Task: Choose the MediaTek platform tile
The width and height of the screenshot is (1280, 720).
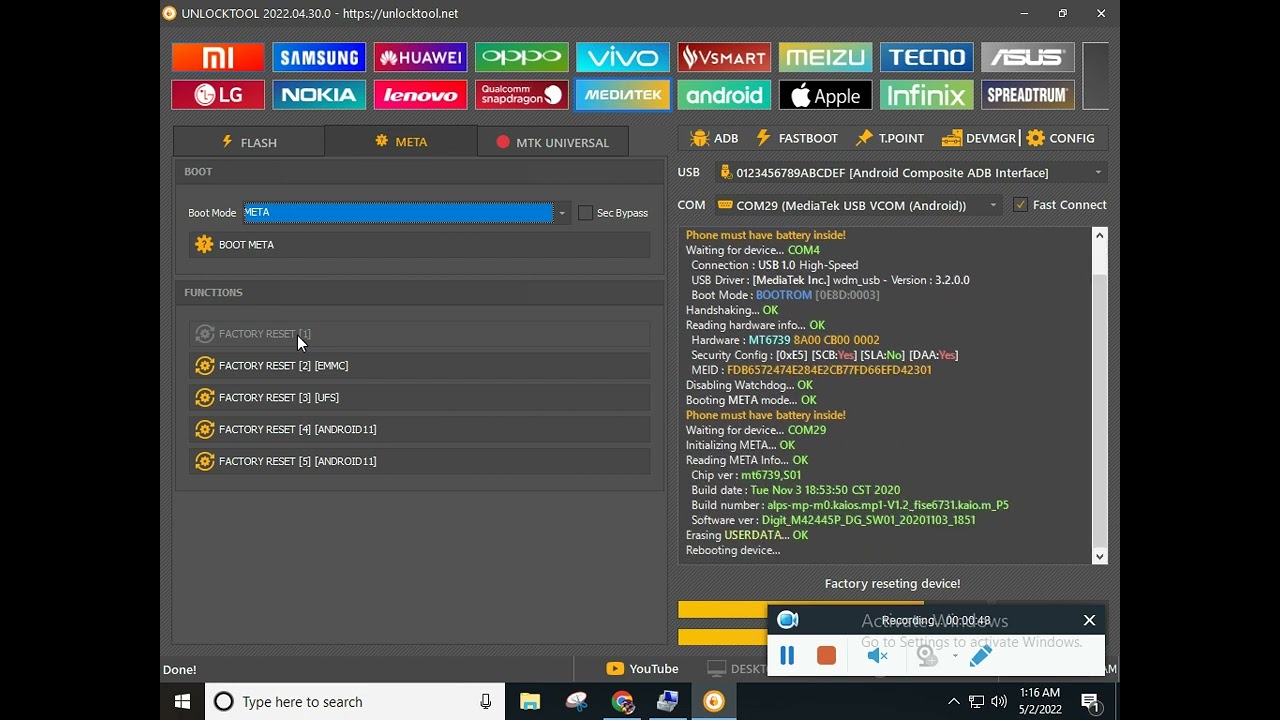Action: tap(622, 95)
